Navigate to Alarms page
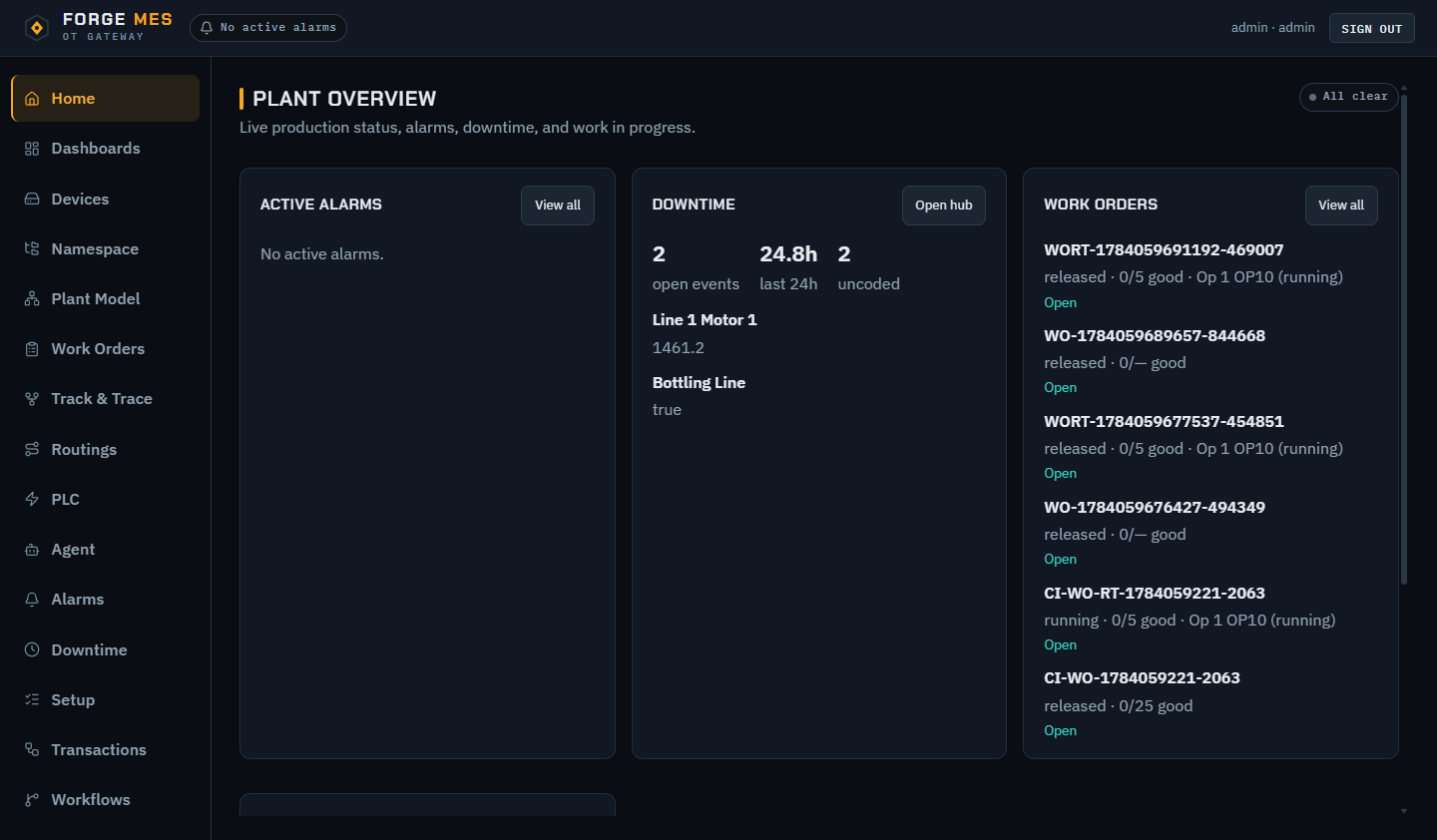 pyautogui.click(x=106, y=600)
